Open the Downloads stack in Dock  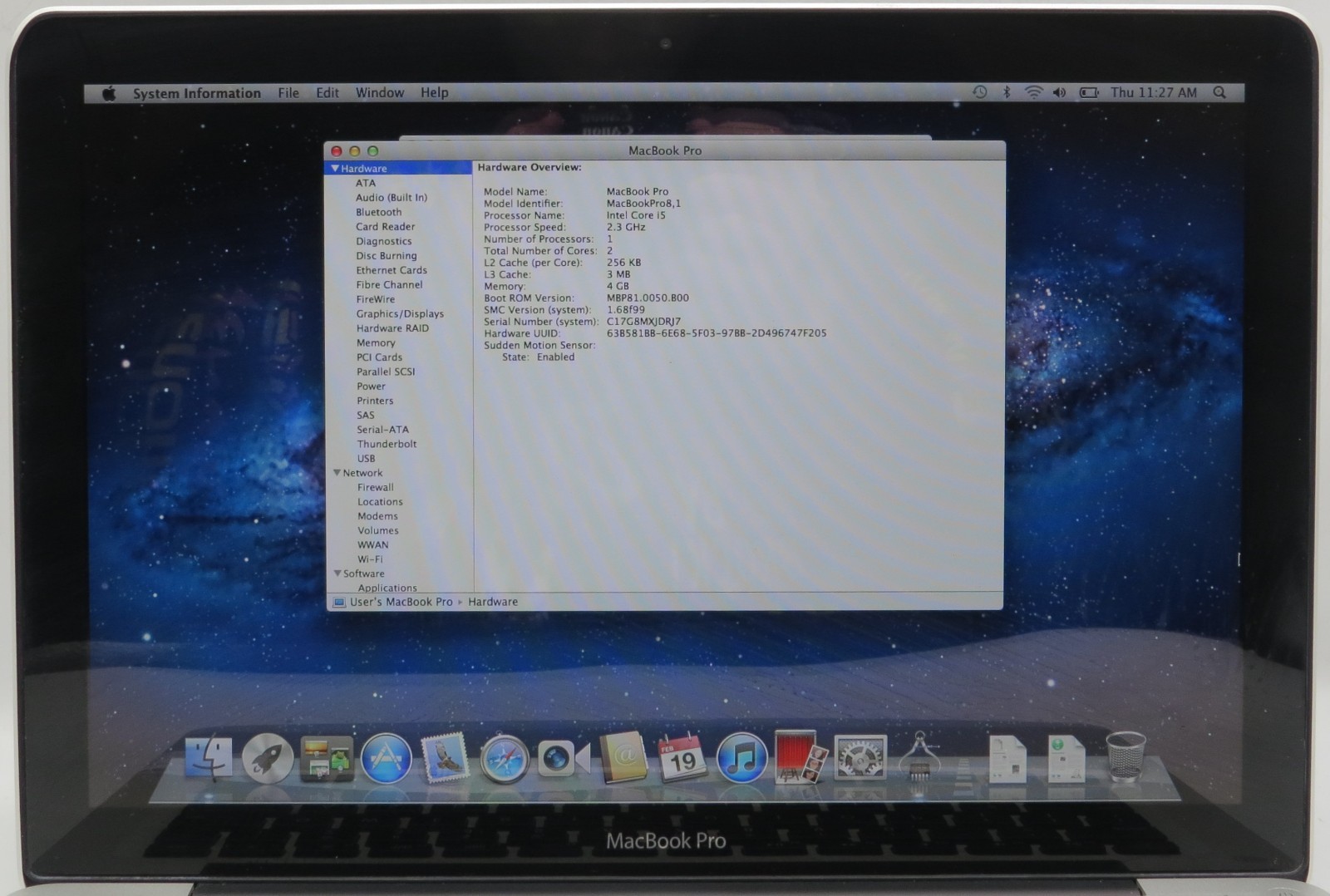click(x=1066, y=758)
